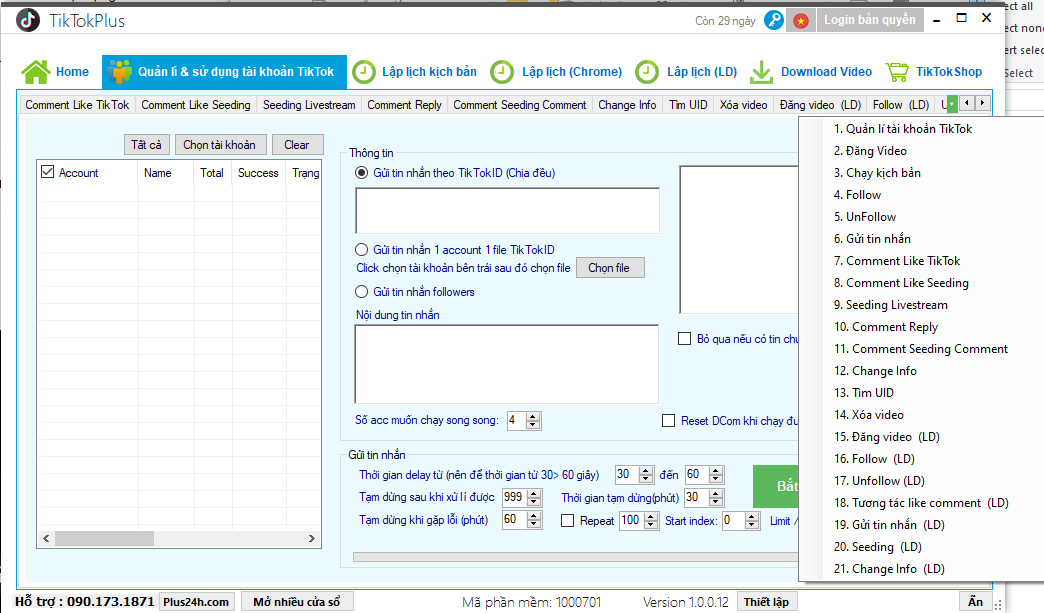Image resolution: width=1044 pixels, height=613 pixels.
Task: Open Lập lịch (LD) schedule tab
Action: click(686, 71)
